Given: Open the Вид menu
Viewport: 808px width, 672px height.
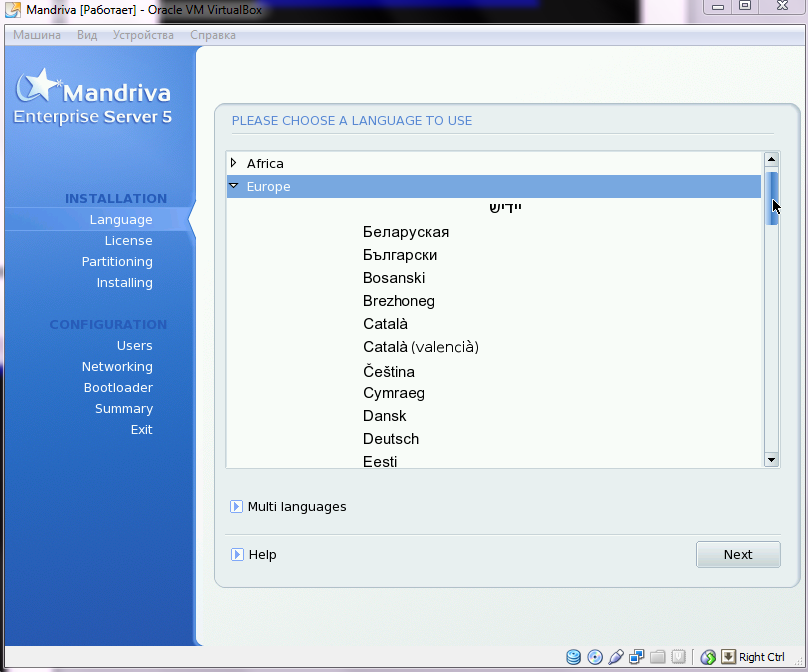Looking at the screenshot, I should pyautogui.click(x=87, y=35).
